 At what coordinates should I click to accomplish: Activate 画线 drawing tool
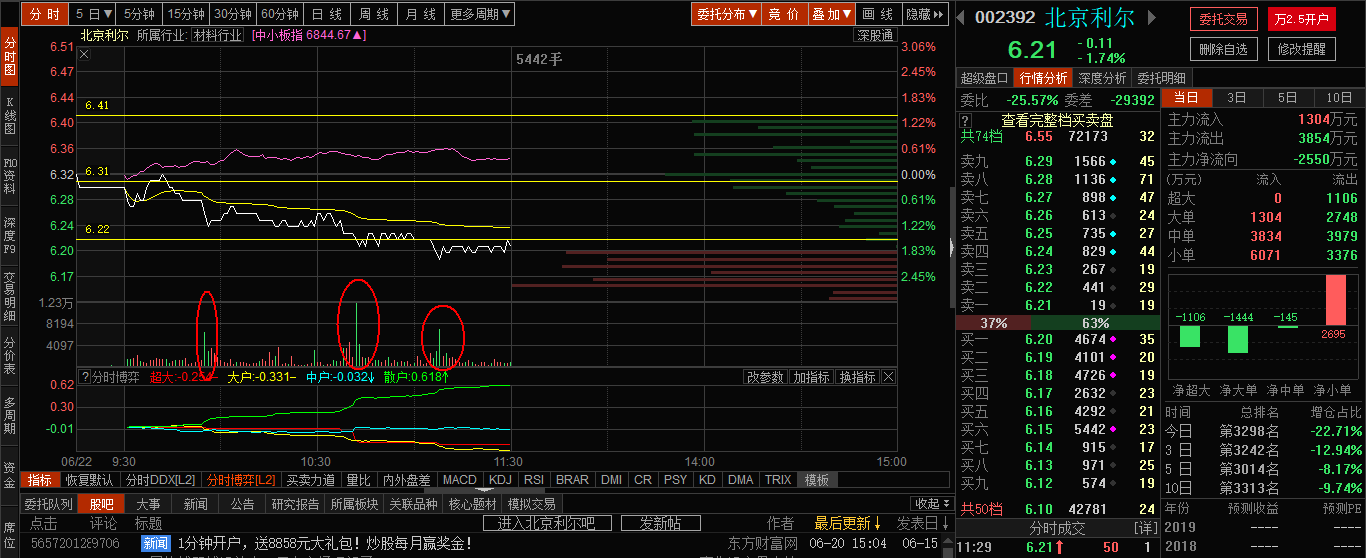coord(878,14)
